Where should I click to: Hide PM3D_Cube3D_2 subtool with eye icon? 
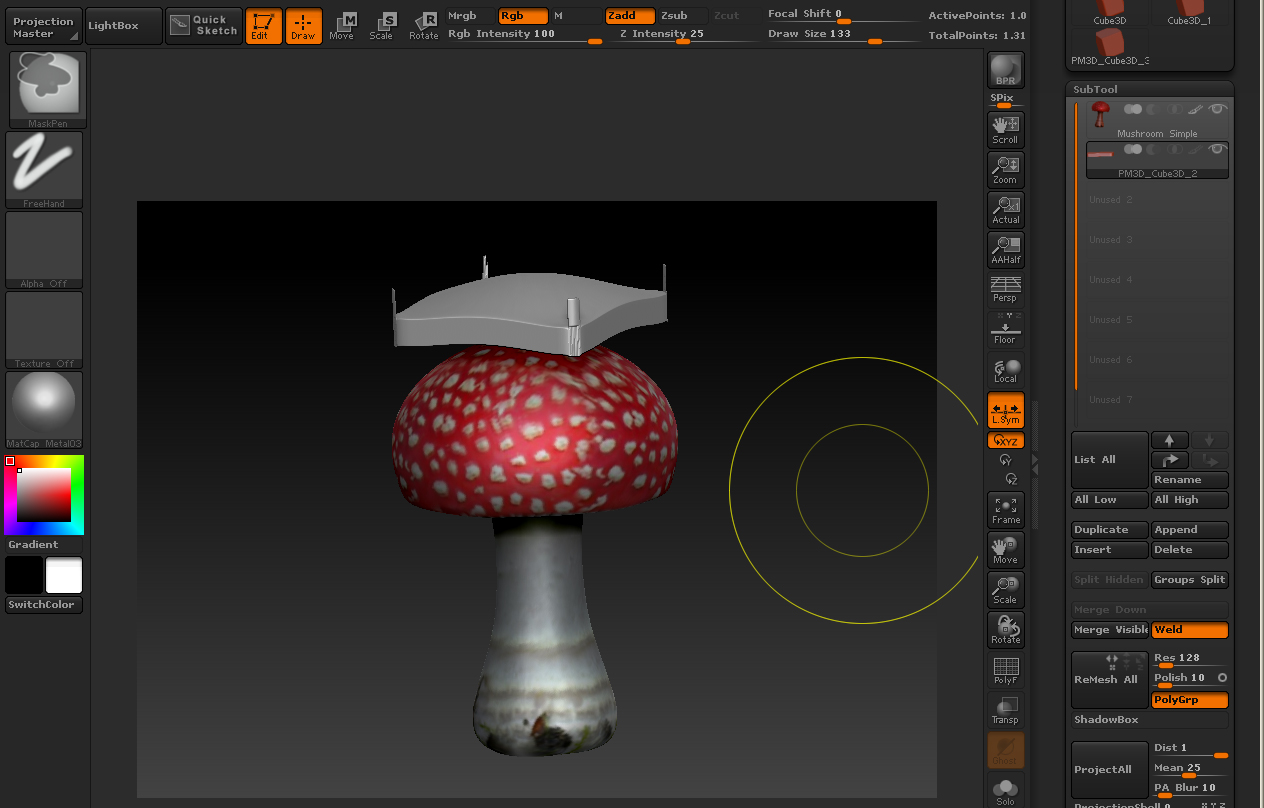(1217, 149)
